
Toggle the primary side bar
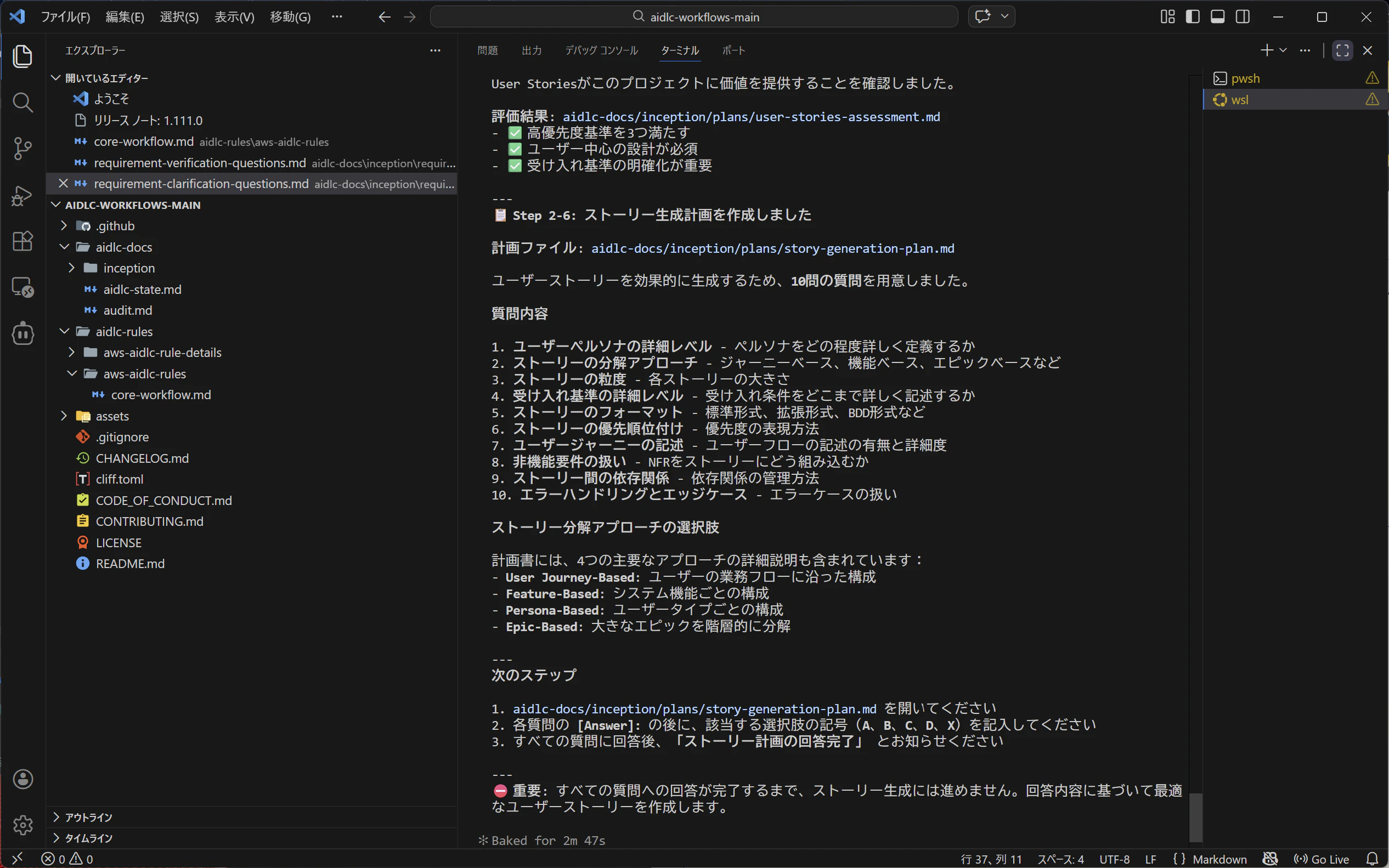point(1193,16)
